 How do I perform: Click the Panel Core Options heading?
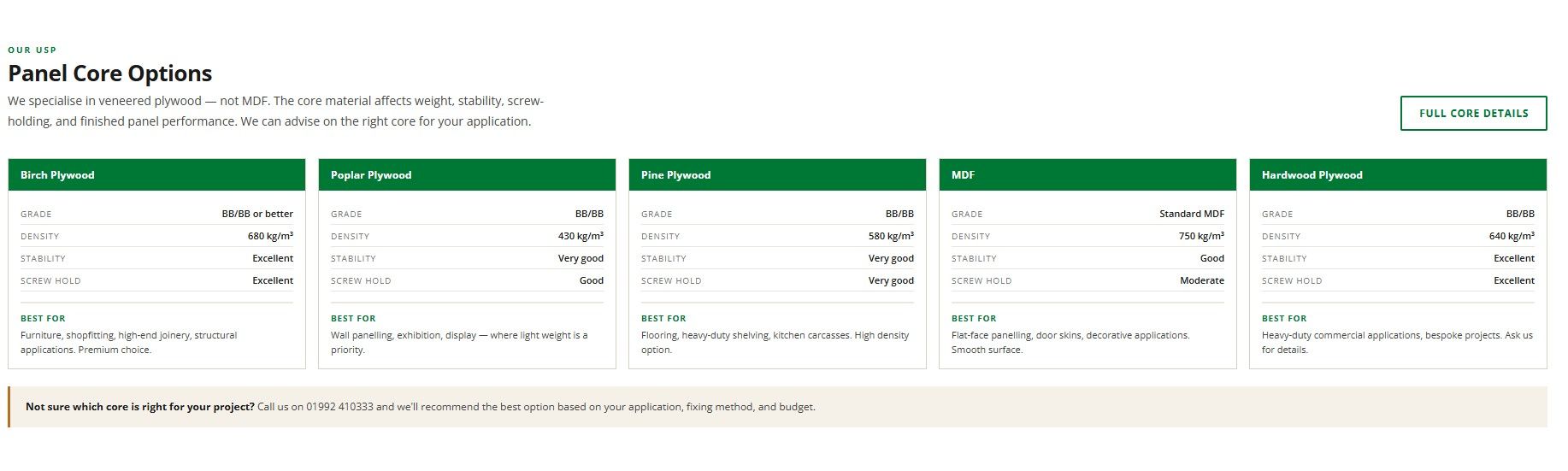(110, 74)
